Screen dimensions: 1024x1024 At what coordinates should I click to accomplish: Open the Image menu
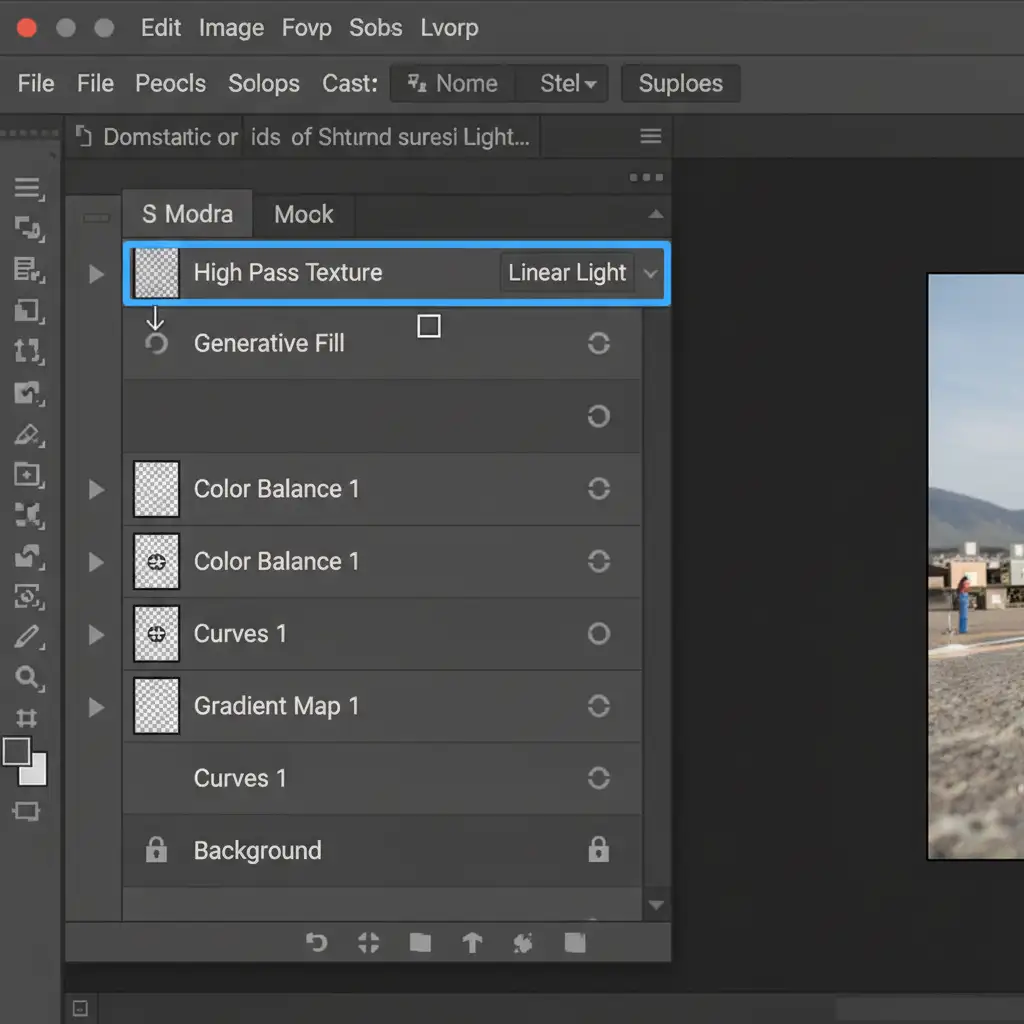231,28
